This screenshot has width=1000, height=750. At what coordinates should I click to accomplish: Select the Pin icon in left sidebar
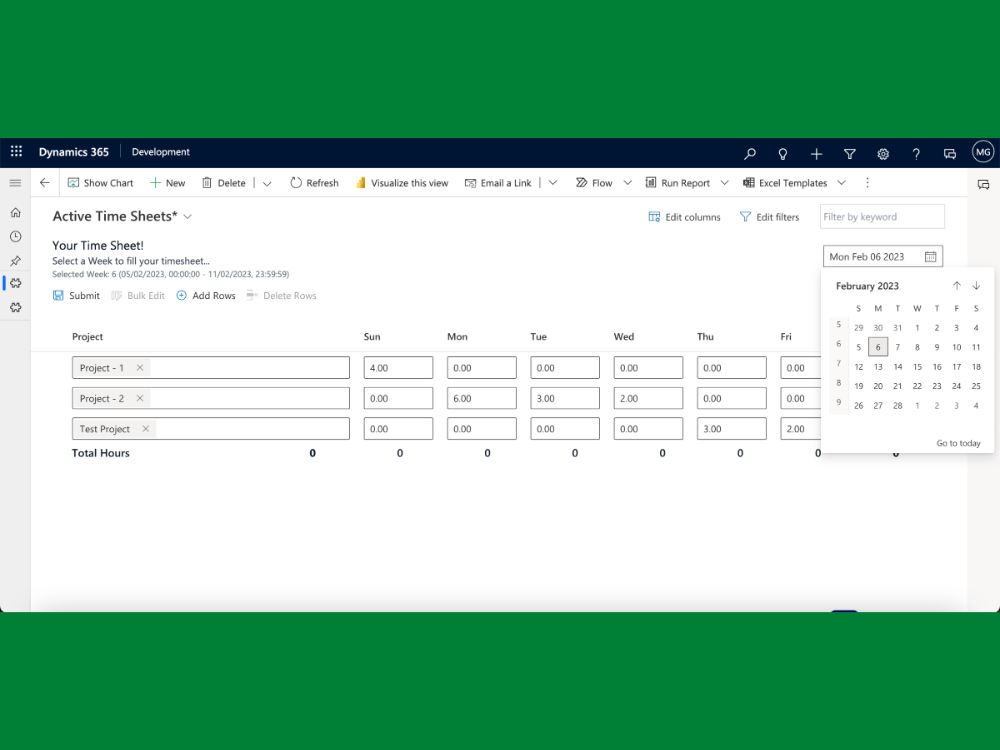click(15, 260)
